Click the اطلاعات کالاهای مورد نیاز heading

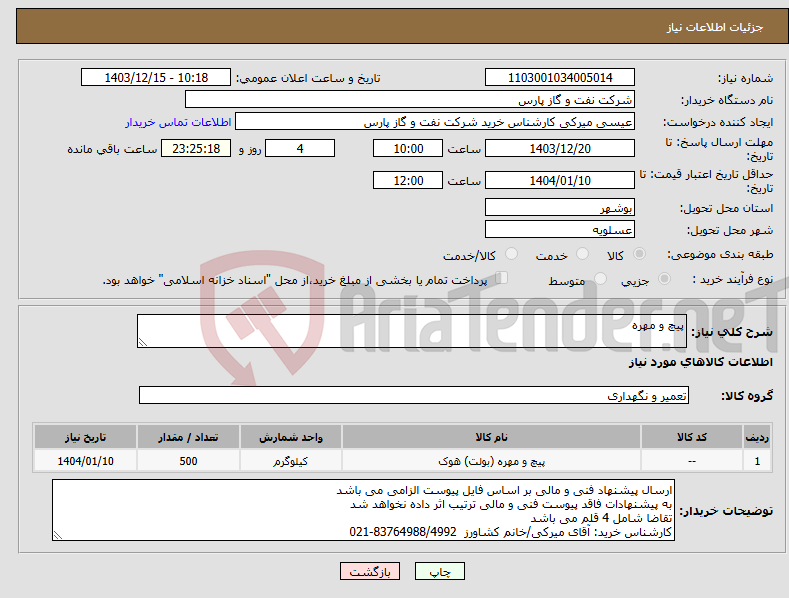(x=700, y=362)
